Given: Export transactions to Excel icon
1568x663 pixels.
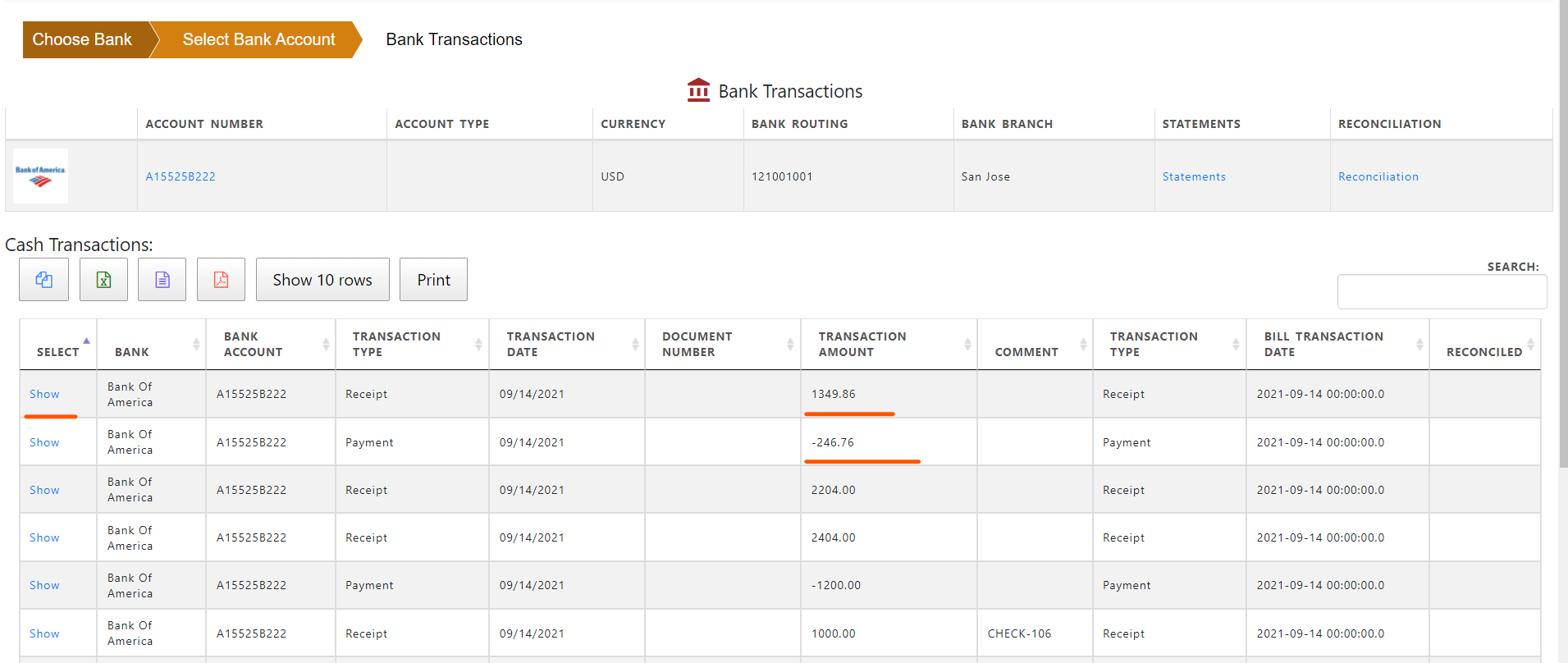Looking at the screenshot, I should [x=103, y=280].
